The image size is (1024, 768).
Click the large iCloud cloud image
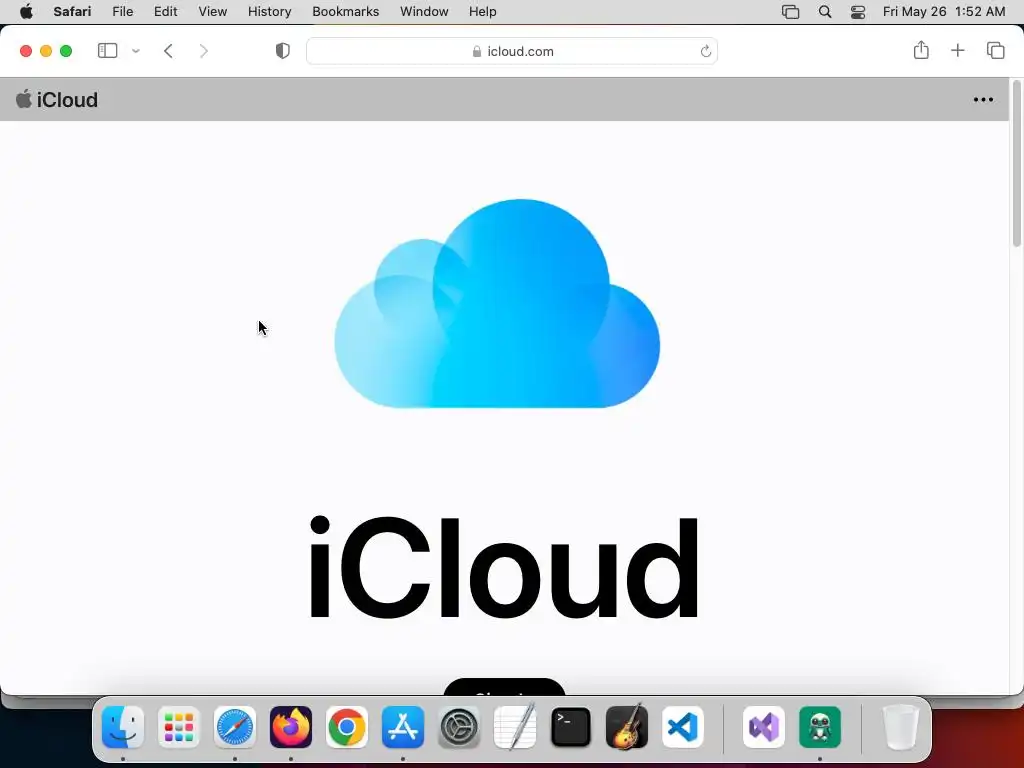497,304
